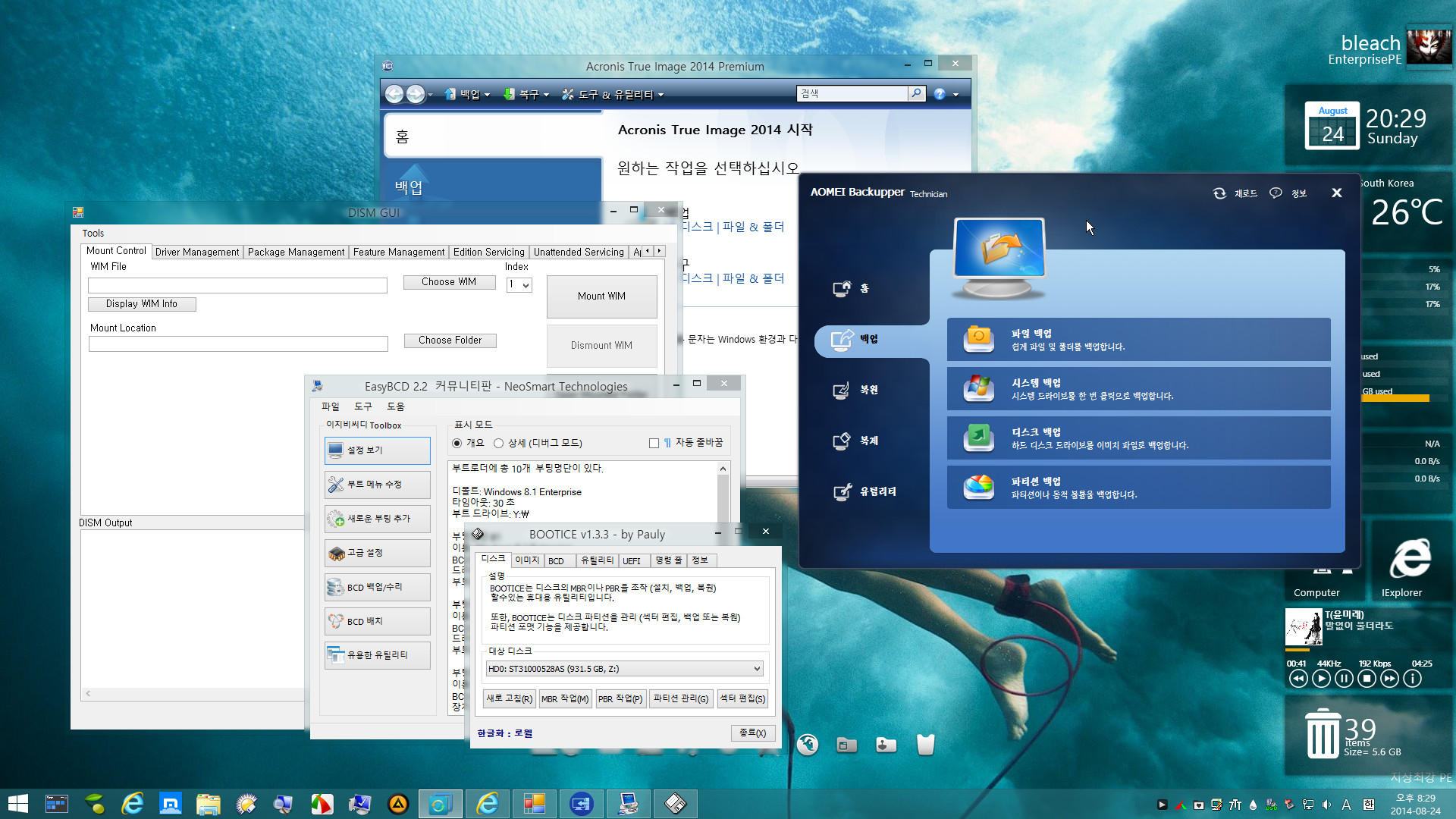This screenshot has width=1456, height=819.
Task: Switch to Driver Management tab in DISM GUI
Action: point(197,252)
